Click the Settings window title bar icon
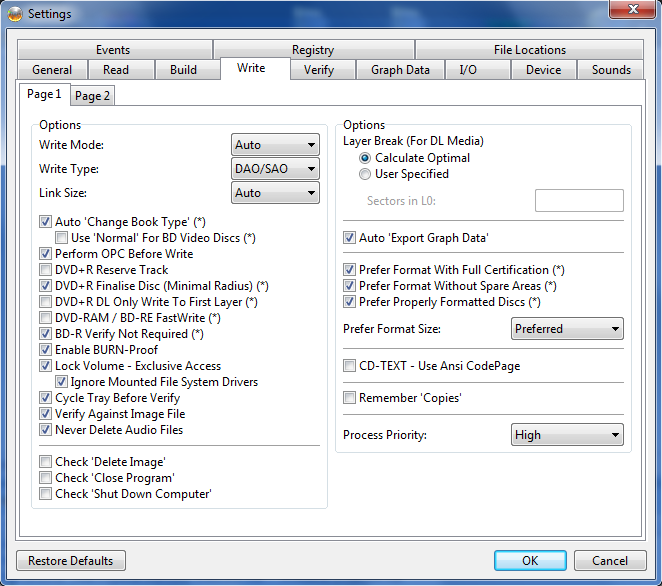 (14, 14)
